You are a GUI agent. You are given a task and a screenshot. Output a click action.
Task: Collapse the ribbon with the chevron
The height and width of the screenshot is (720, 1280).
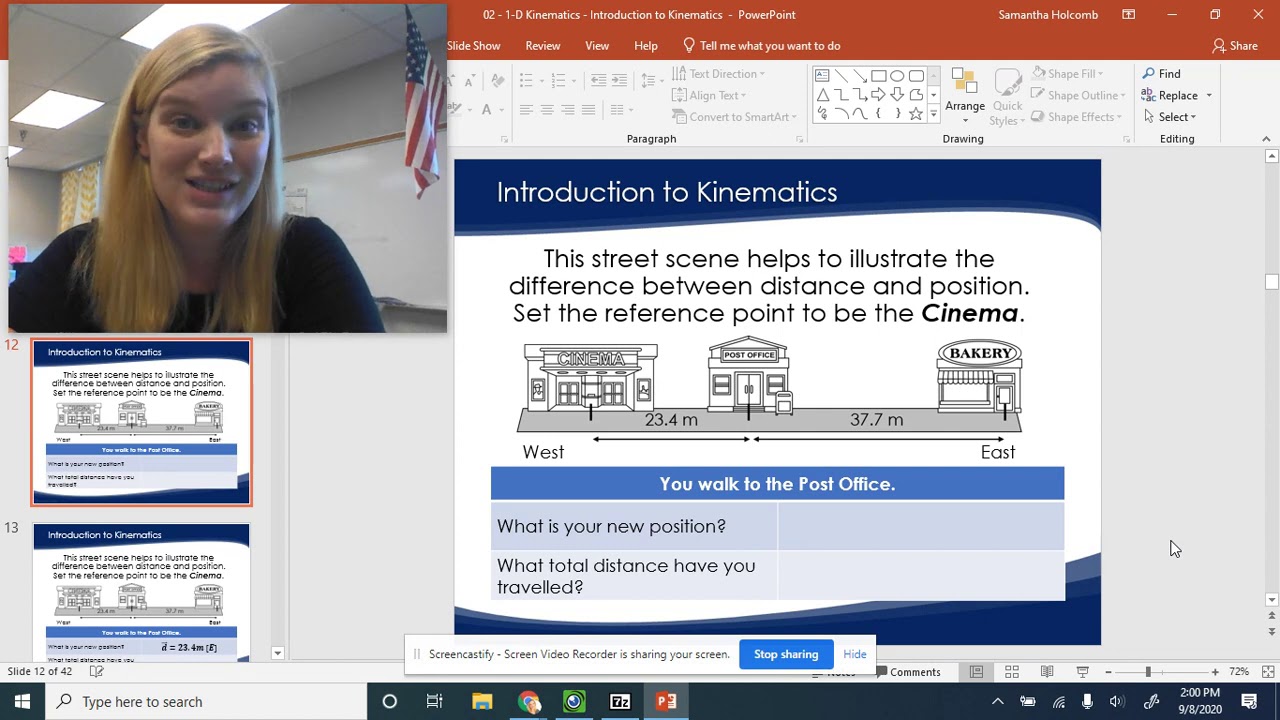tap(1267, 139)
